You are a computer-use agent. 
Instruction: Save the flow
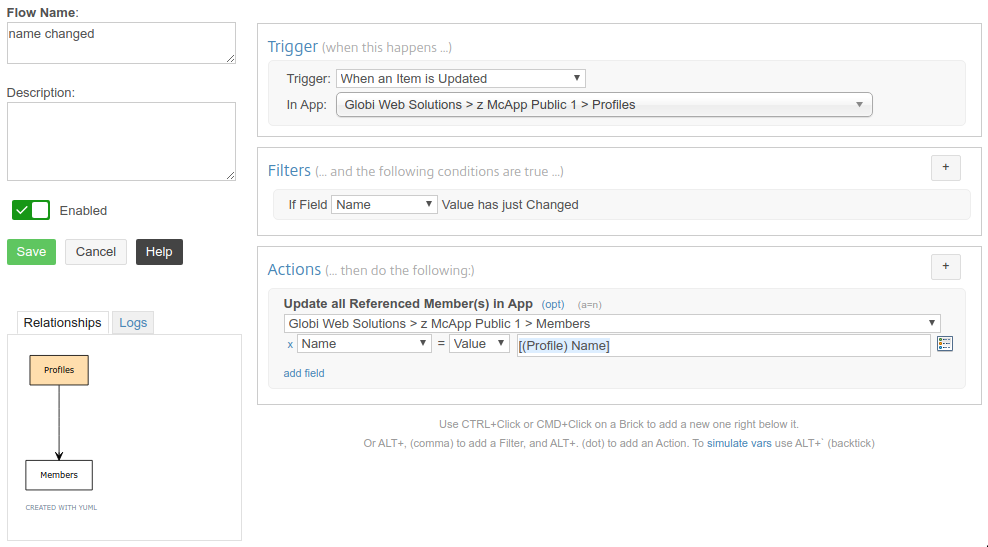[x=32, y=252]
